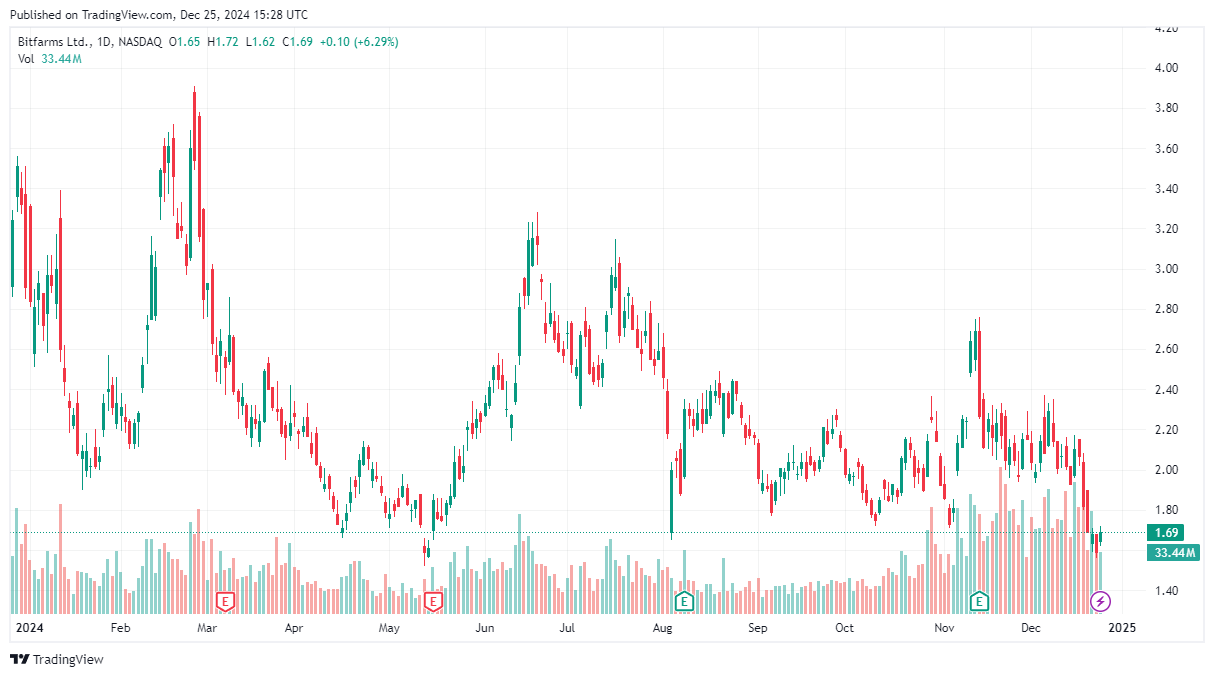1214x677 pixels.
Task: Click the Jul label on the time axis
Action: [567, 628]
